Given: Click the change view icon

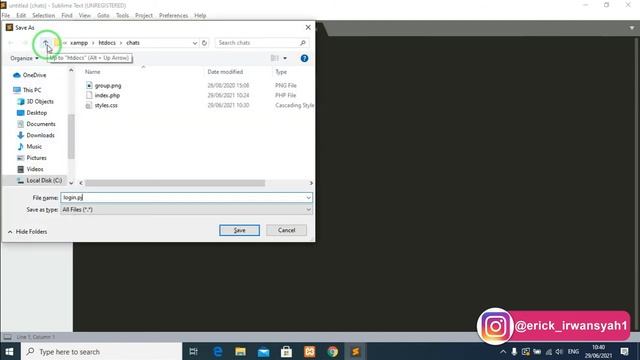Looking at the screenshot, I should pyautogui.click(x=275, y=58).
